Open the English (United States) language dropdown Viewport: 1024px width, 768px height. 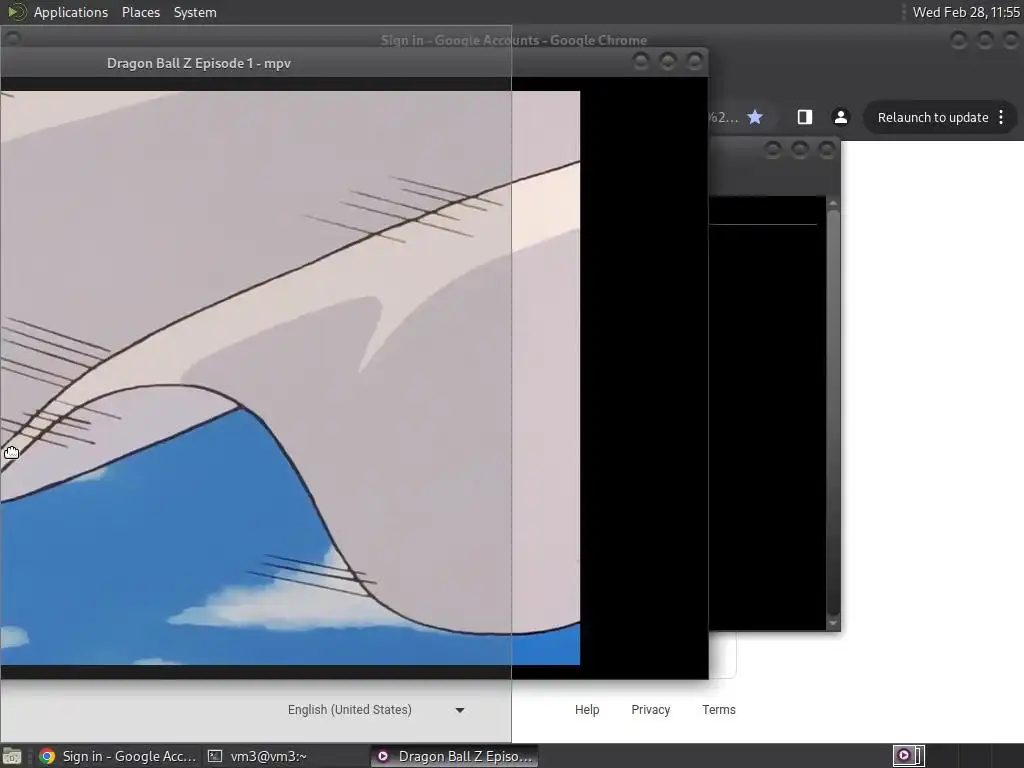tap(376, 710)
